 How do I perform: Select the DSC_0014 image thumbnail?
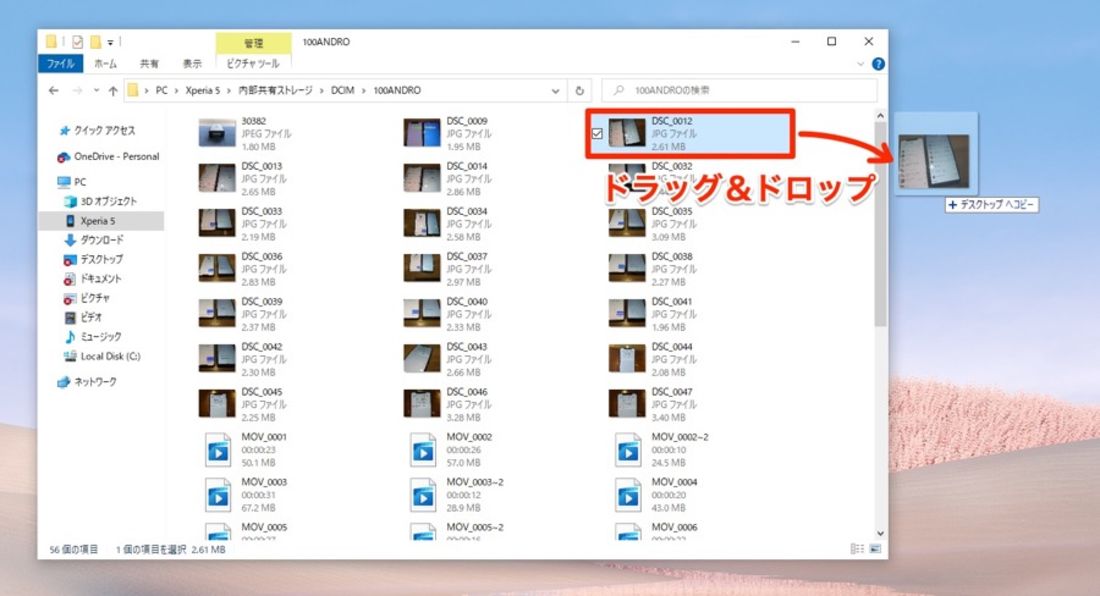click(422, 178)
